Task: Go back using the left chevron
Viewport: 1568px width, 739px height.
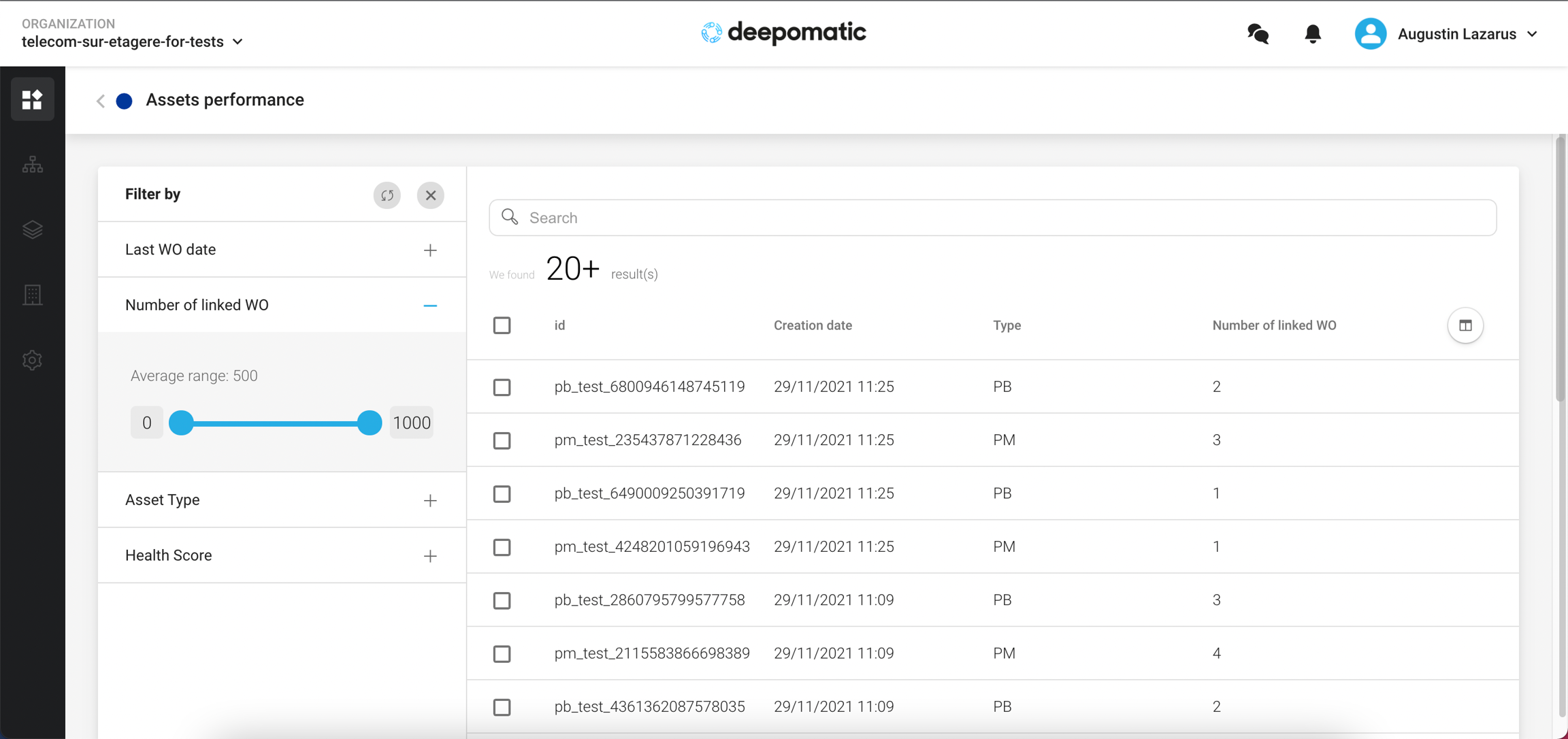Action: pos(101,101)
